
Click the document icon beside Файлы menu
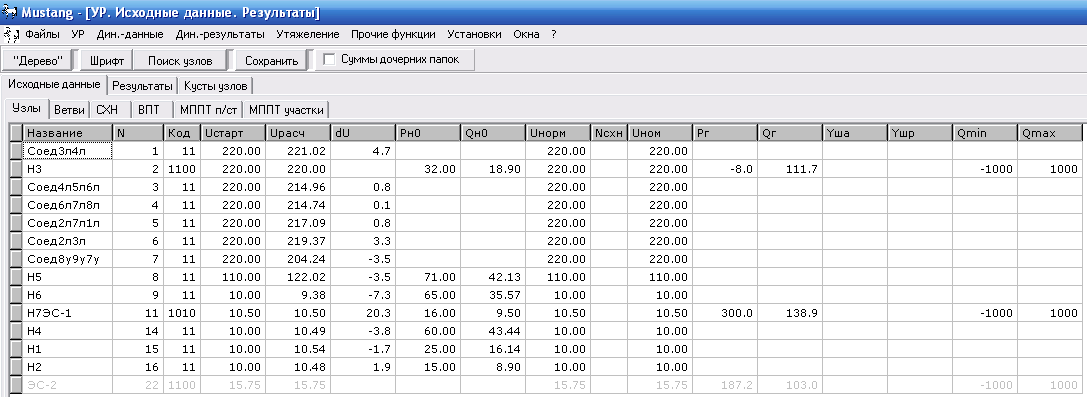tap(11, 35)
